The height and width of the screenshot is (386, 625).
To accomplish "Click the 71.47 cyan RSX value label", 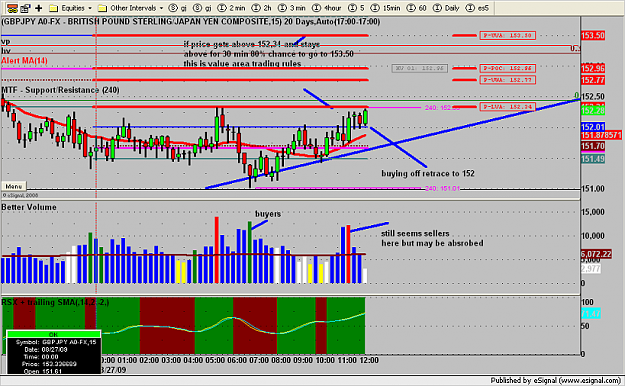I will (x=591, y=313).
